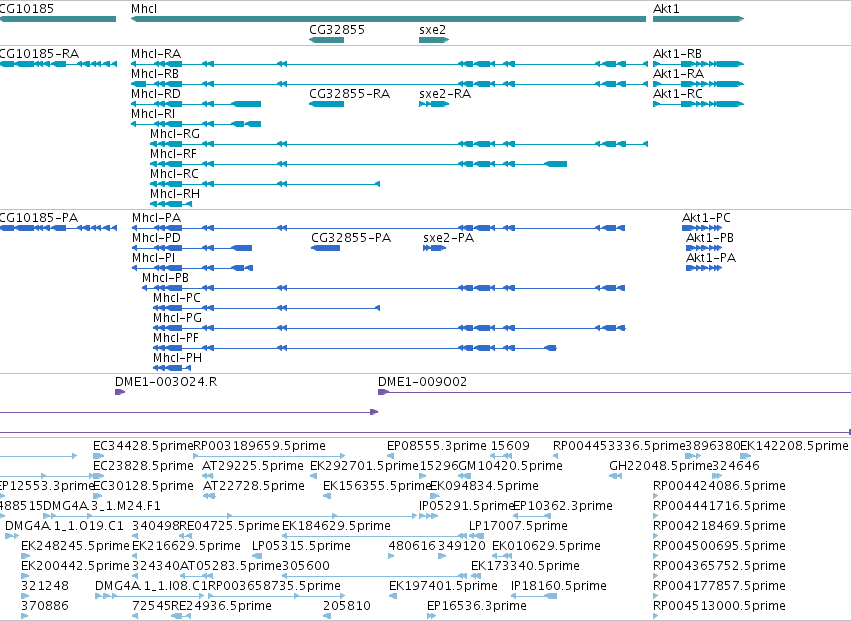Pick protein label Mhcl-PF

[176, 338]
